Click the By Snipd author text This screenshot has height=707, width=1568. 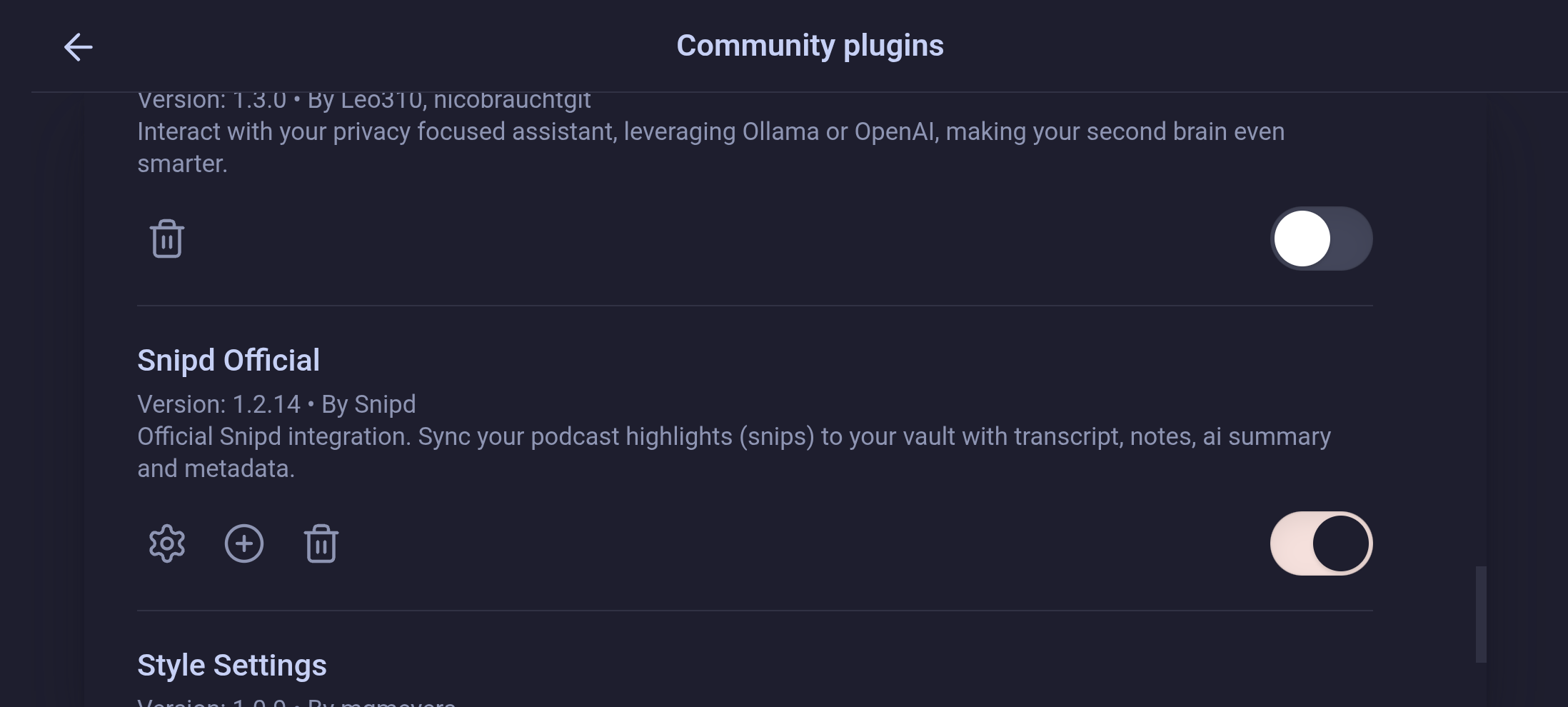click(368, 404)
